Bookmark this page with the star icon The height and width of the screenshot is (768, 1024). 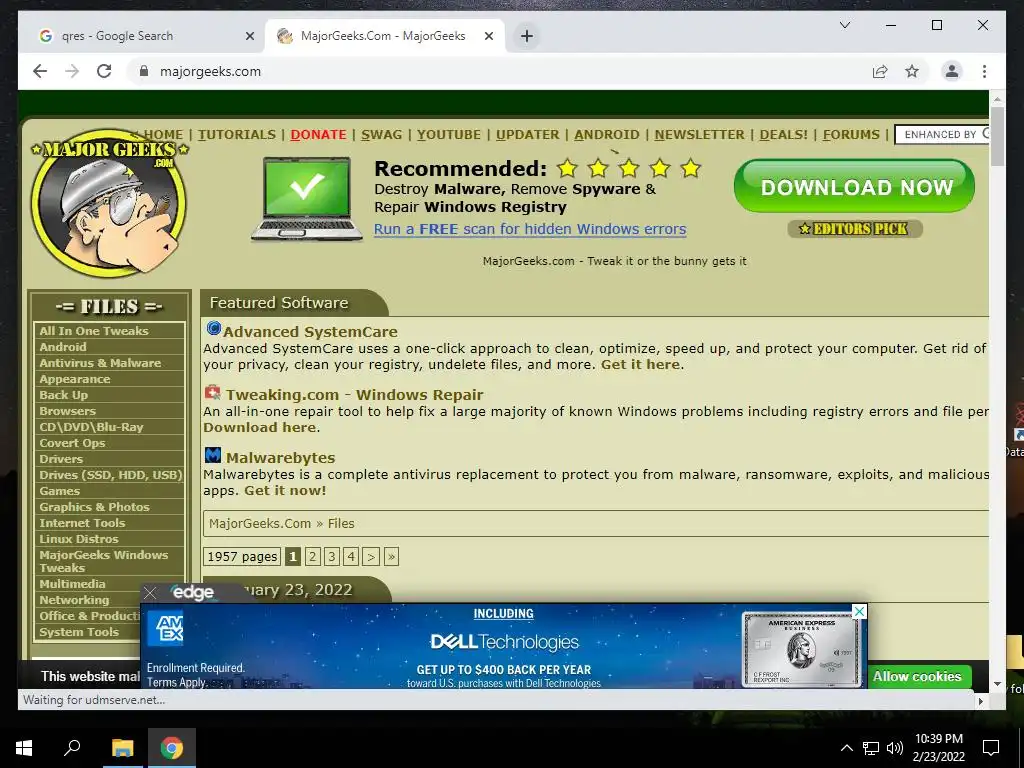click(912, 71)
